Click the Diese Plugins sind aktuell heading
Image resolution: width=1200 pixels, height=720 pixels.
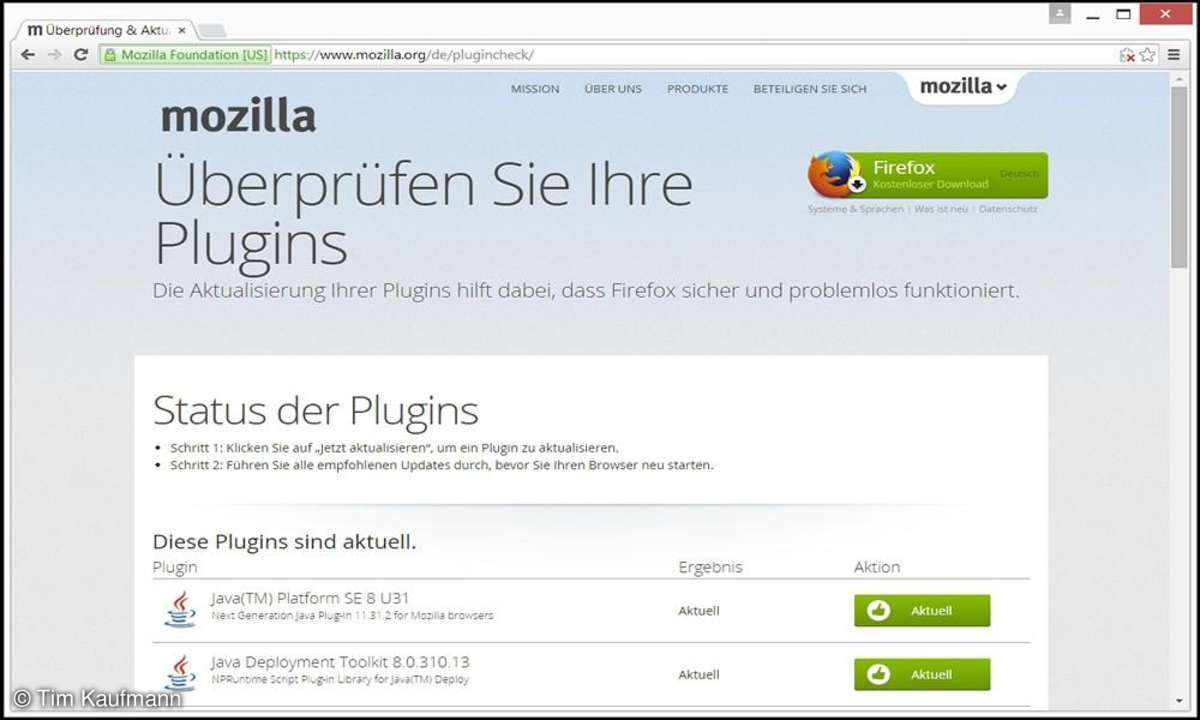tap(284, 542)
